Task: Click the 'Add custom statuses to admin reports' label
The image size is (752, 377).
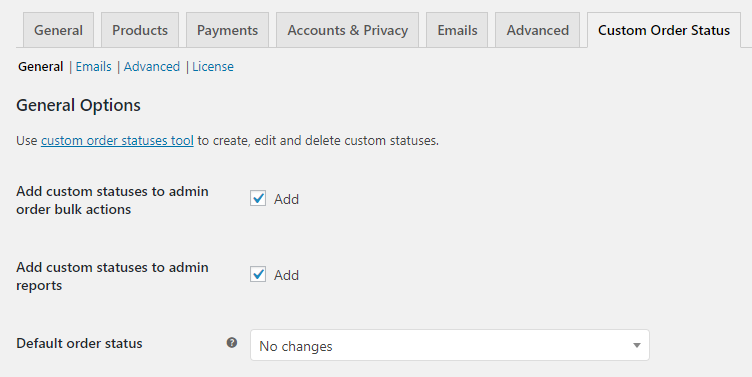Action: (112, 276)
